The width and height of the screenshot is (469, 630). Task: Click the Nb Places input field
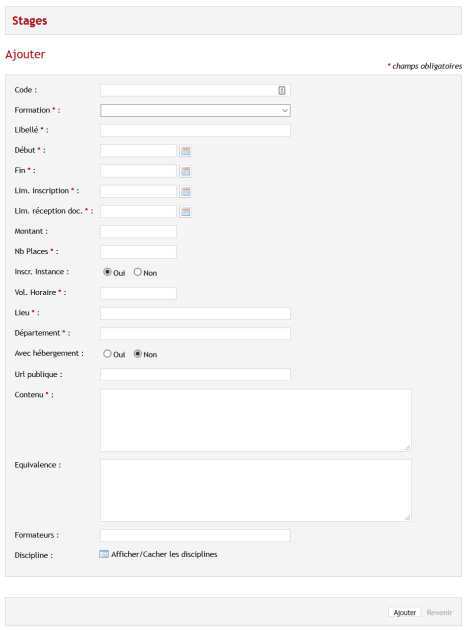(138, 252)
